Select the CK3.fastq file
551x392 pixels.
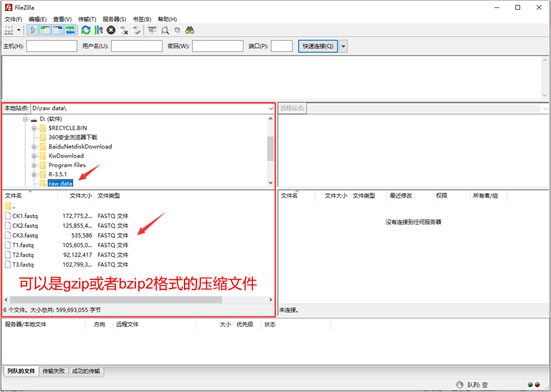click(25, 235)
